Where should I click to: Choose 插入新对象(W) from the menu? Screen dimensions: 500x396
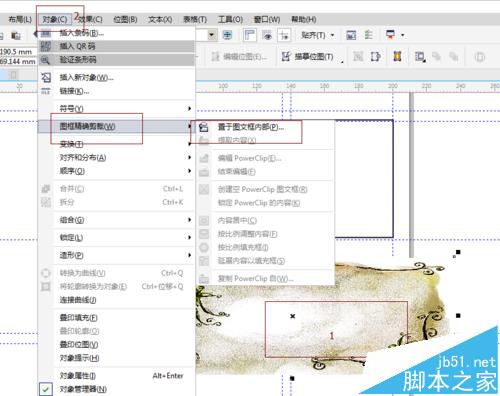pos(116,78)
